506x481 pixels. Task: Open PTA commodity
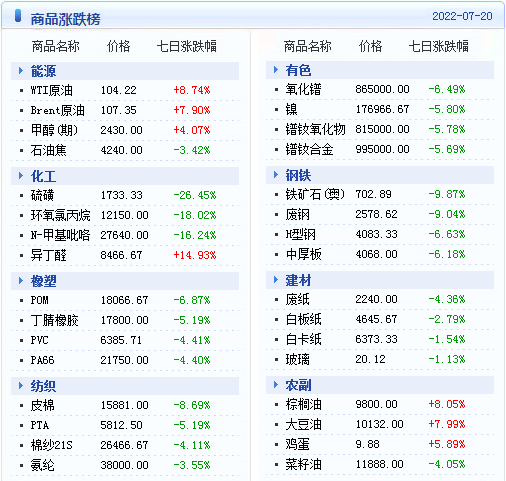click(40, 425)
